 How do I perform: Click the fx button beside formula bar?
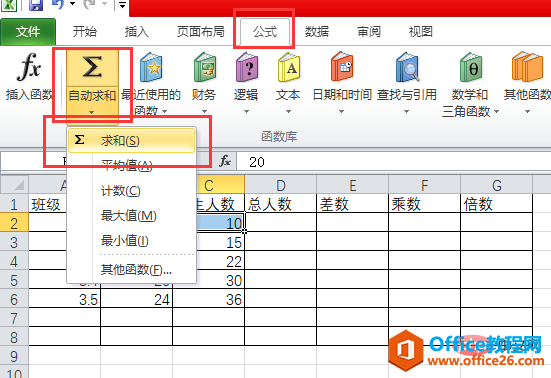pyautogui.click(x=225, y=162)
